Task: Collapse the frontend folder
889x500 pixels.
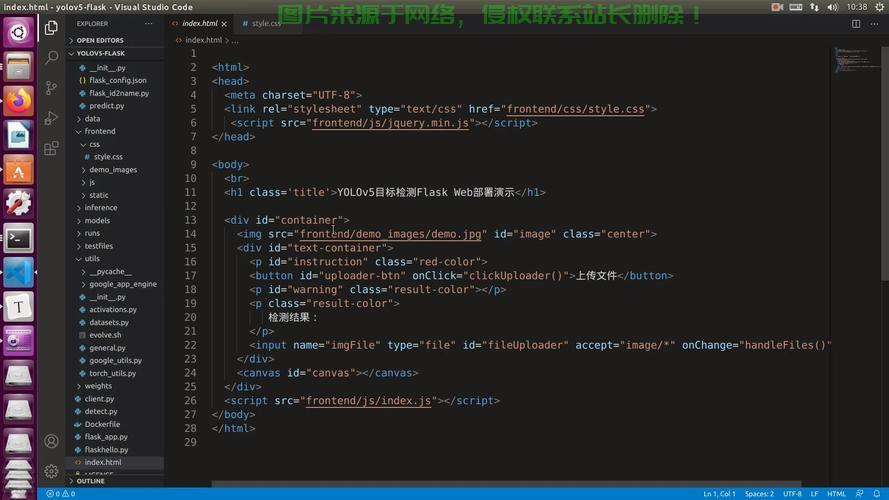Action: pos(100,131)
